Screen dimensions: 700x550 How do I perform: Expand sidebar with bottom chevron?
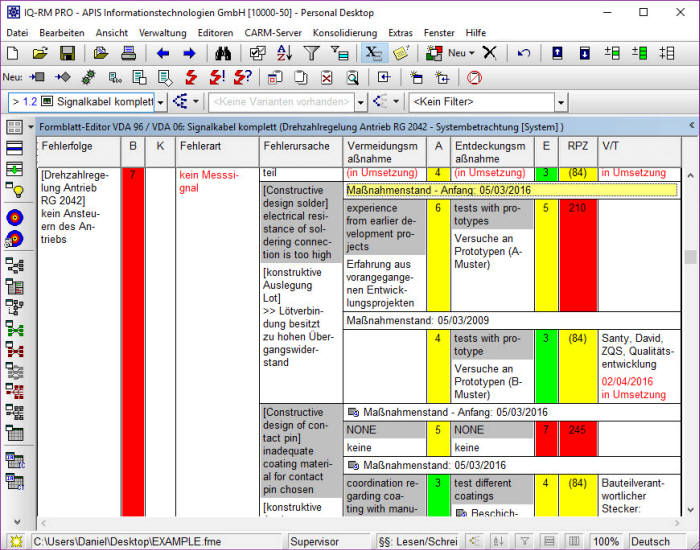[x=17, y=521]
